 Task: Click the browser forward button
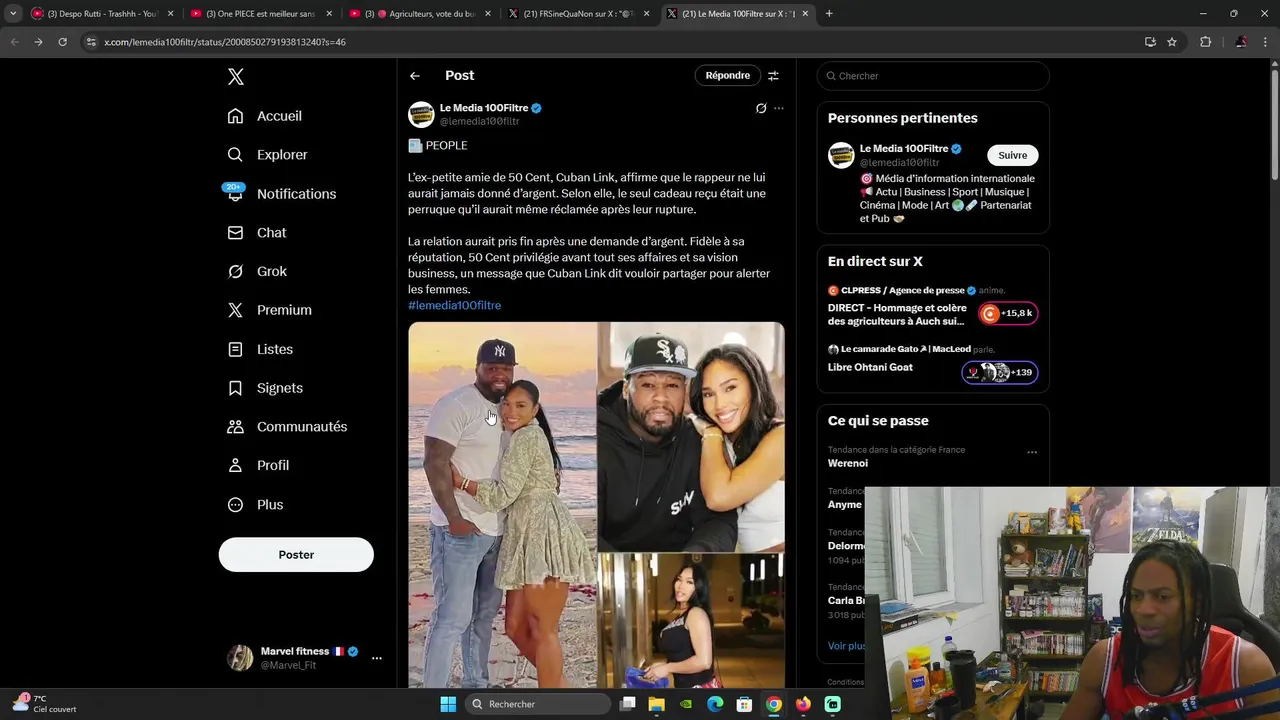(38, 42)
